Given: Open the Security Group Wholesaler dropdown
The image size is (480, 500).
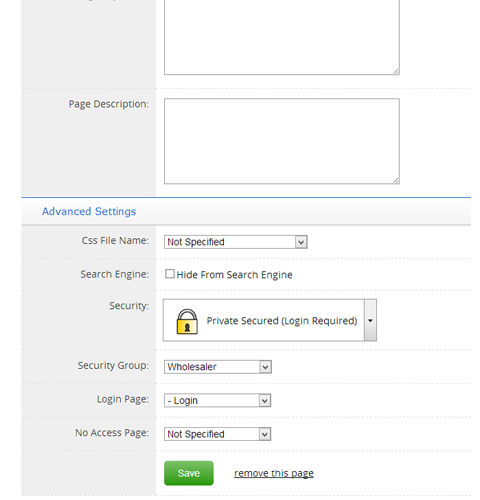Looking at the screenshot, I should point(218,367).
